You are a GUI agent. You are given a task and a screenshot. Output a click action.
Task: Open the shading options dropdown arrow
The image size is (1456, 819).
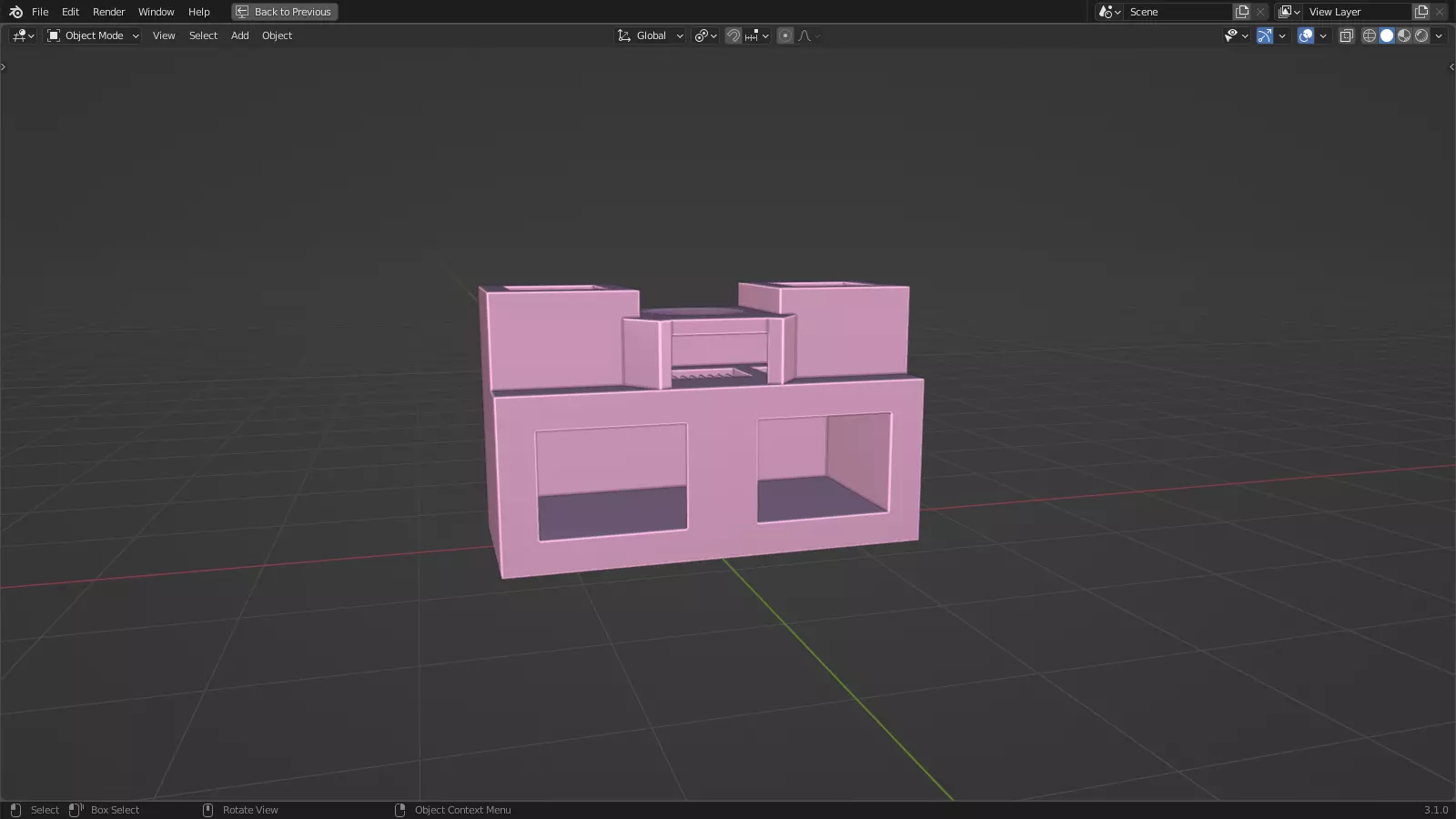[x=1439, y=35]
